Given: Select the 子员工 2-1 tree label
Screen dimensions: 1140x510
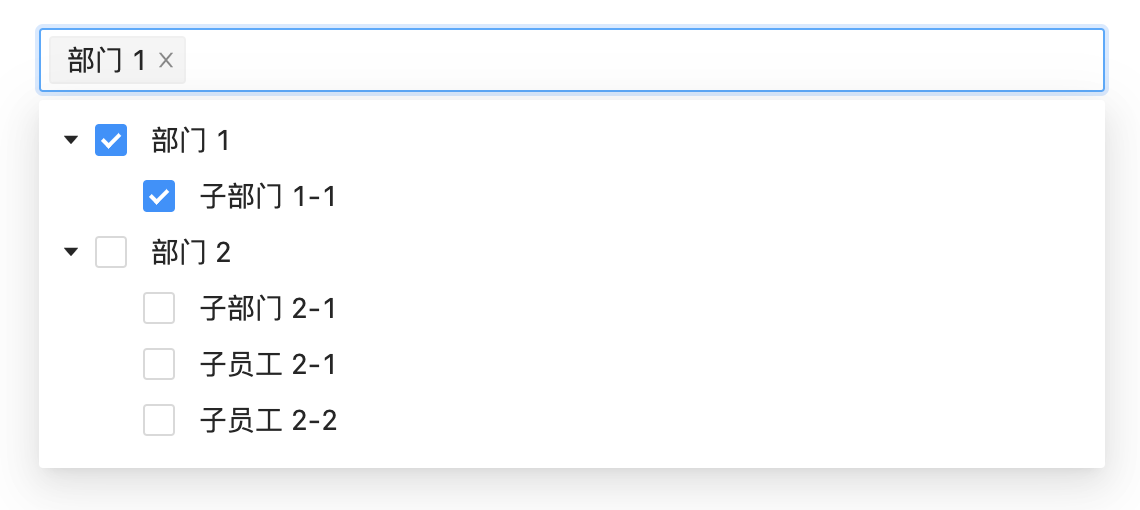Looking at the screenshot, I should pyautogui.click(x=267, y=365).
